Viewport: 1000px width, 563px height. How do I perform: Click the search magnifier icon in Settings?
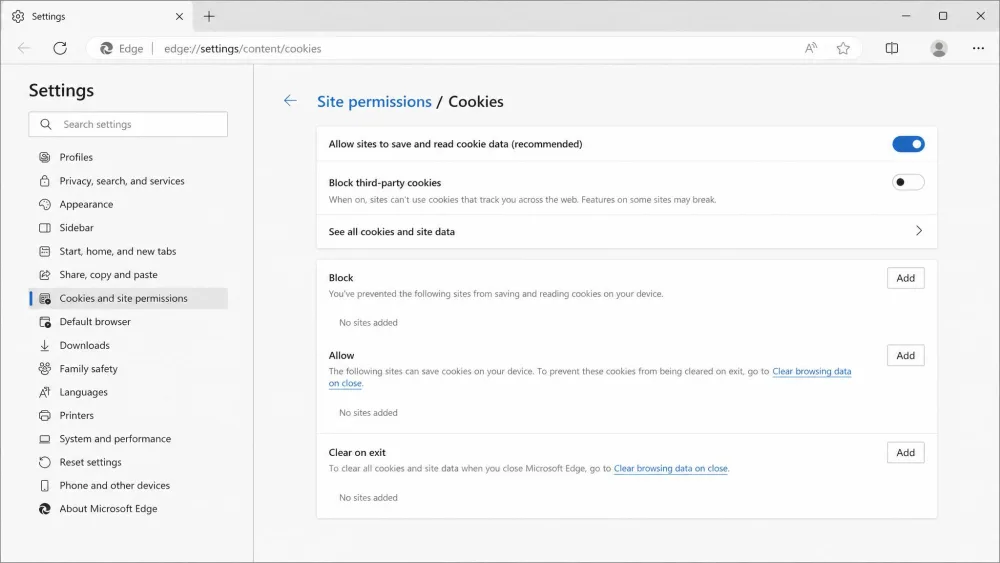click(45, 124)
